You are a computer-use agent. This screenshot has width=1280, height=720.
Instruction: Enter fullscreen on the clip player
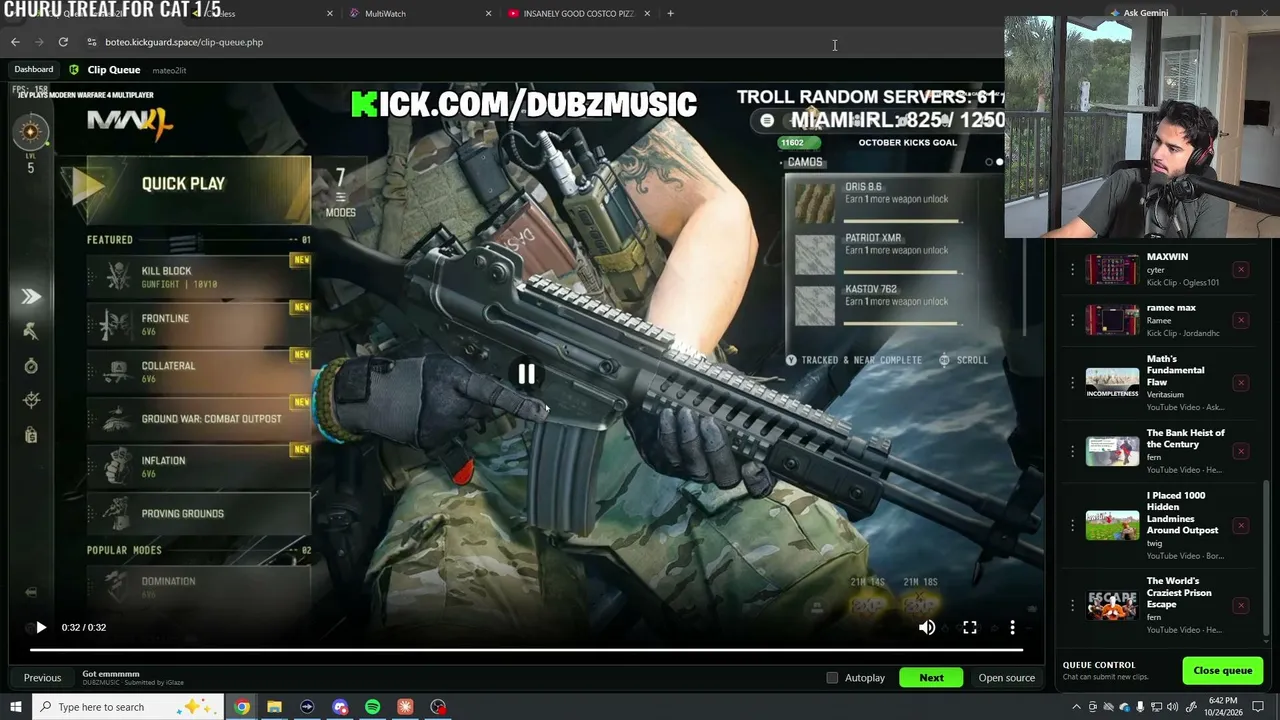pos(970,627)
